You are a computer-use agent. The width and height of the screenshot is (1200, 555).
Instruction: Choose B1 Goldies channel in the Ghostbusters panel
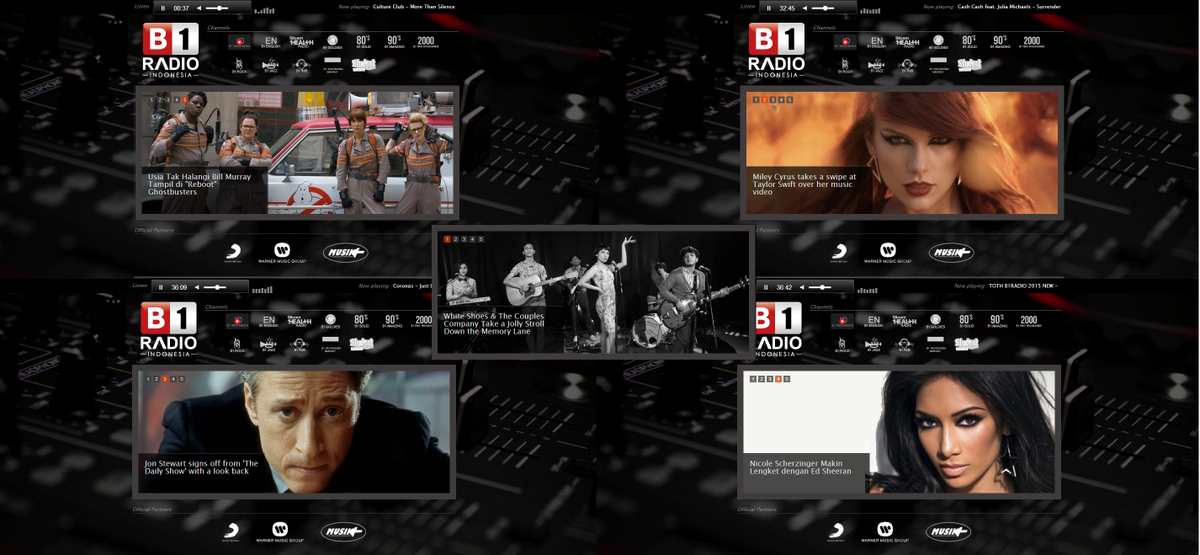pos(332,42)
